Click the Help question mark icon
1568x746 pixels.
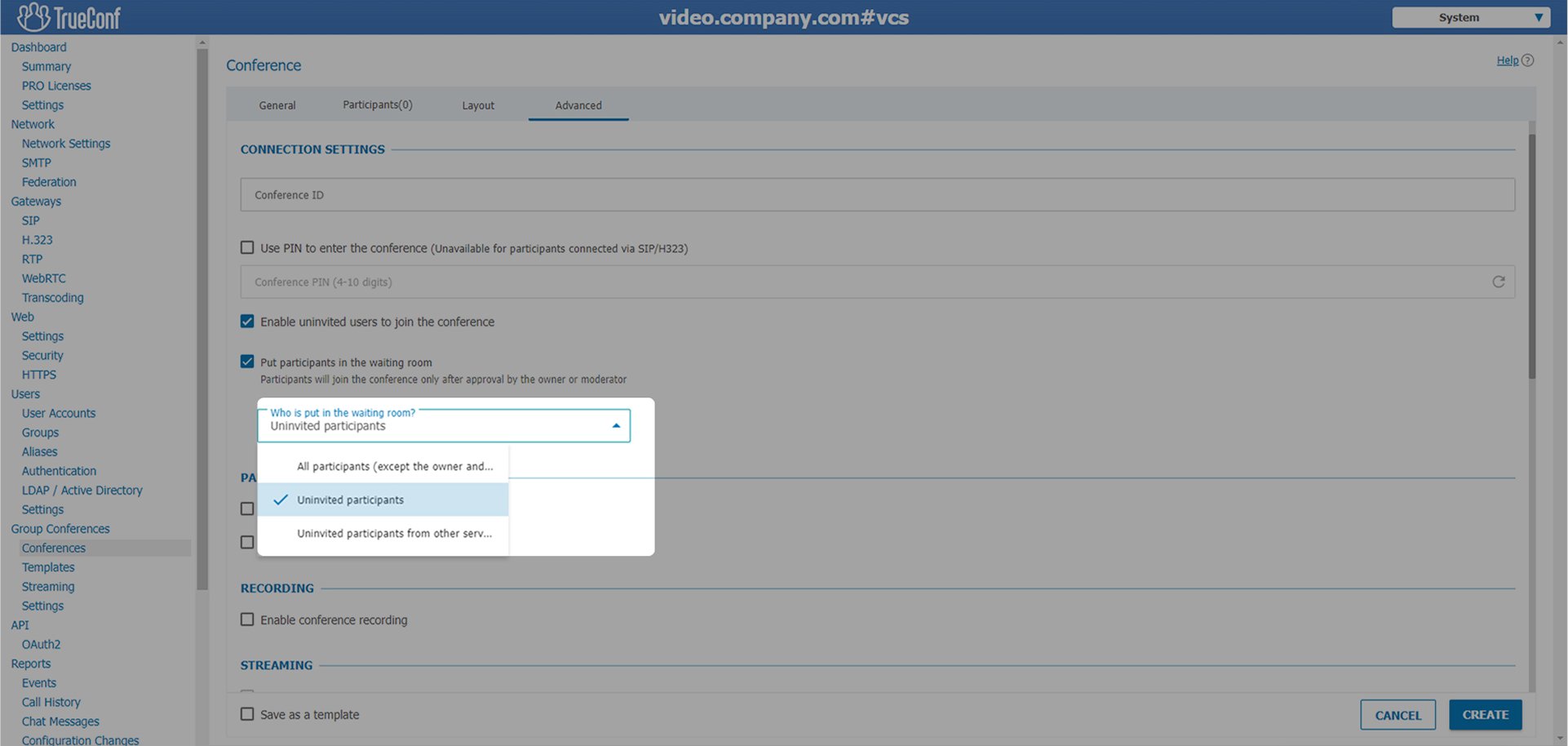(1528, 60)
